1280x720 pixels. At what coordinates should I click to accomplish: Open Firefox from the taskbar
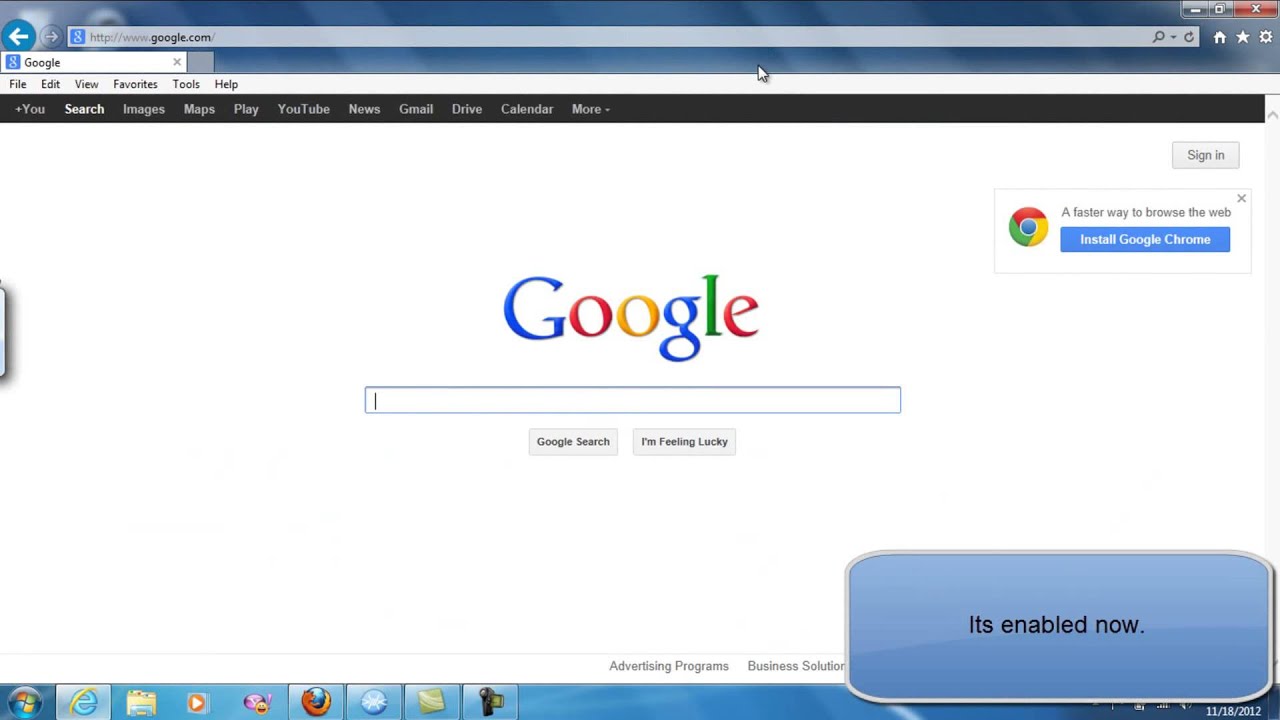(316, 703)
